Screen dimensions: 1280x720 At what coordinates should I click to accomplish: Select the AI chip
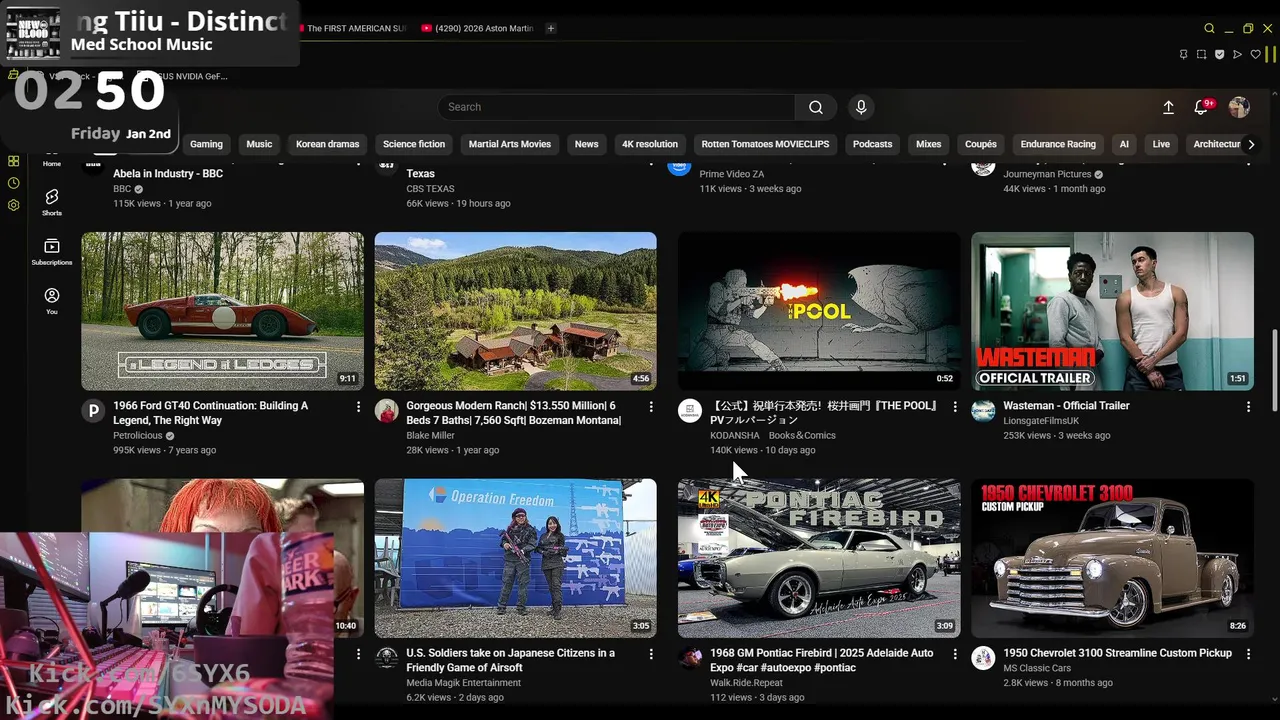1124,144
